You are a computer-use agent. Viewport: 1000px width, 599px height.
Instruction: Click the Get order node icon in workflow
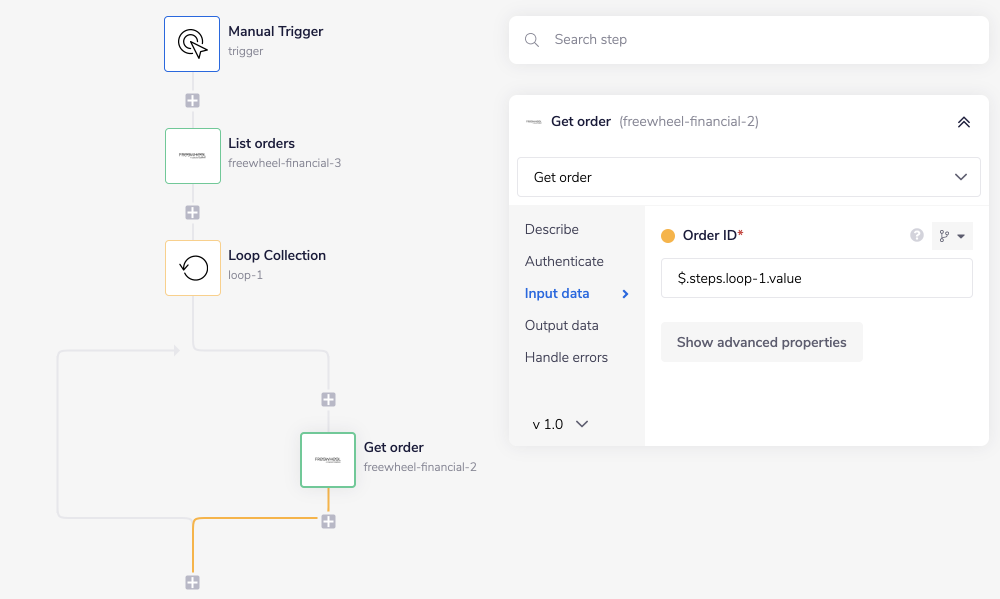click(328, 459)
